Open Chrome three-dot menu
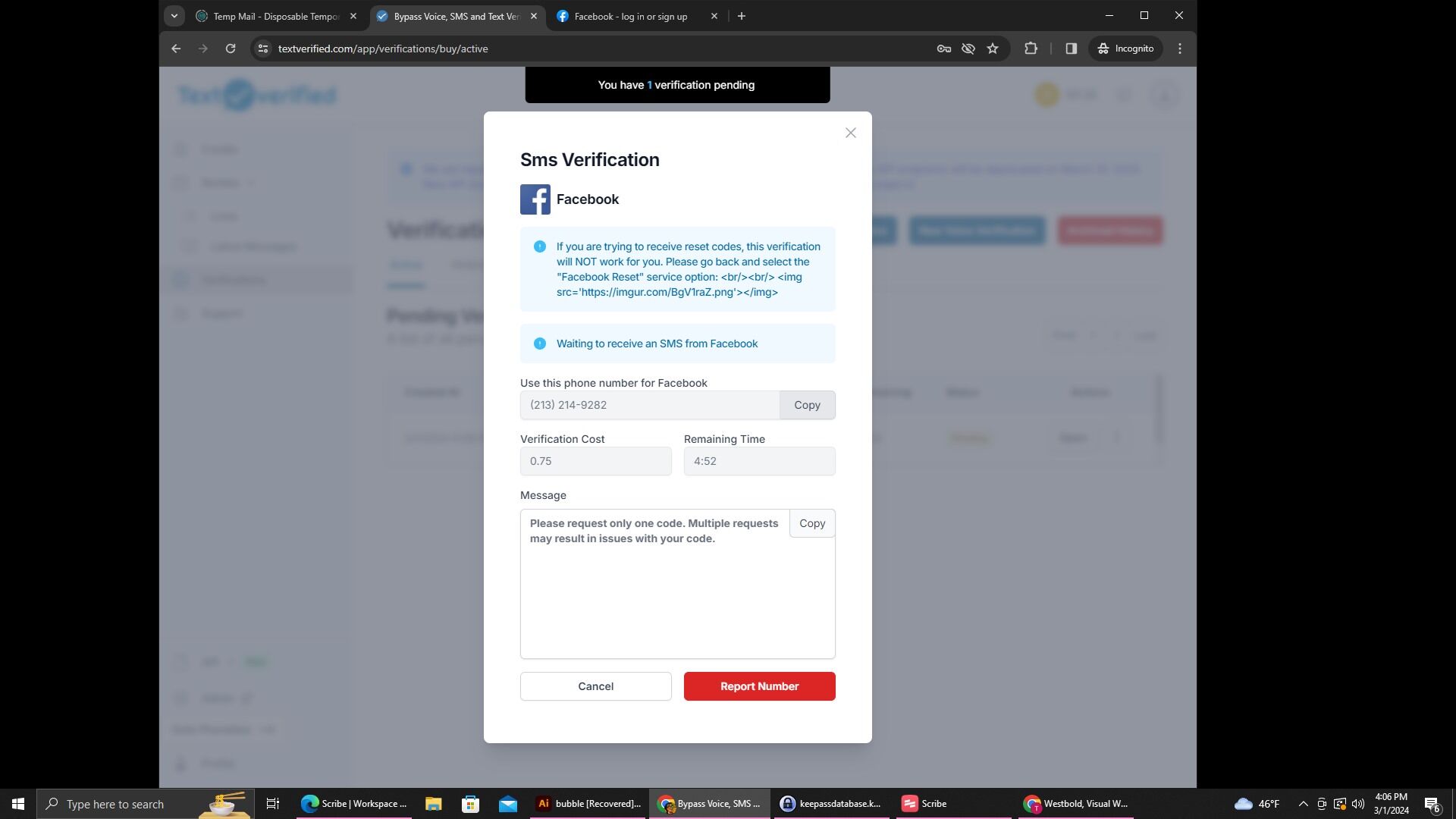Screen dimensions: 1456x819 (x=1179, y=49)
